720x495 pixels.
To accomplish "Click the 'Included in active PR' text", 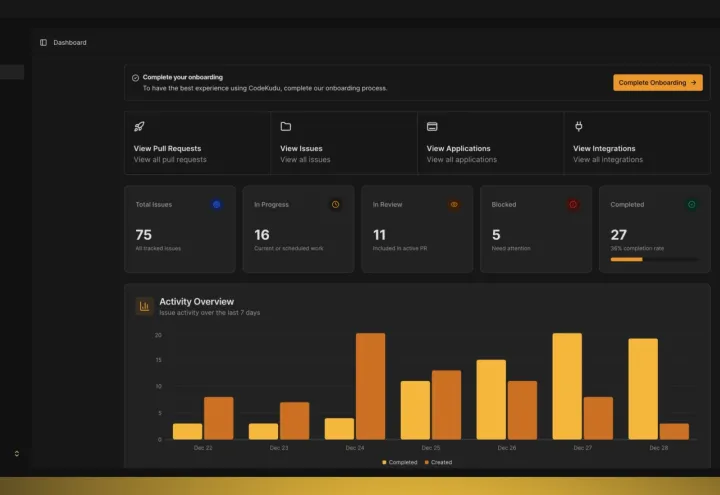I will [400, 248].
